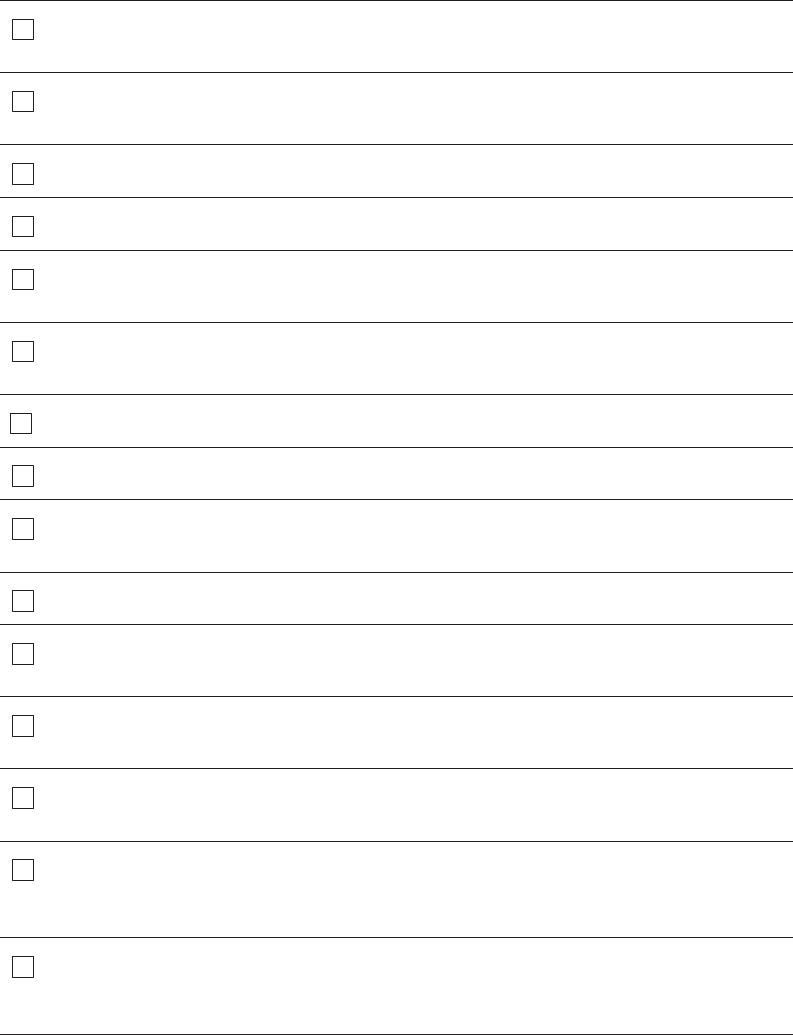Screen dimensions: 793x1035
Task: Toggle the eighth row's checkbox
Action: [23, 476]
